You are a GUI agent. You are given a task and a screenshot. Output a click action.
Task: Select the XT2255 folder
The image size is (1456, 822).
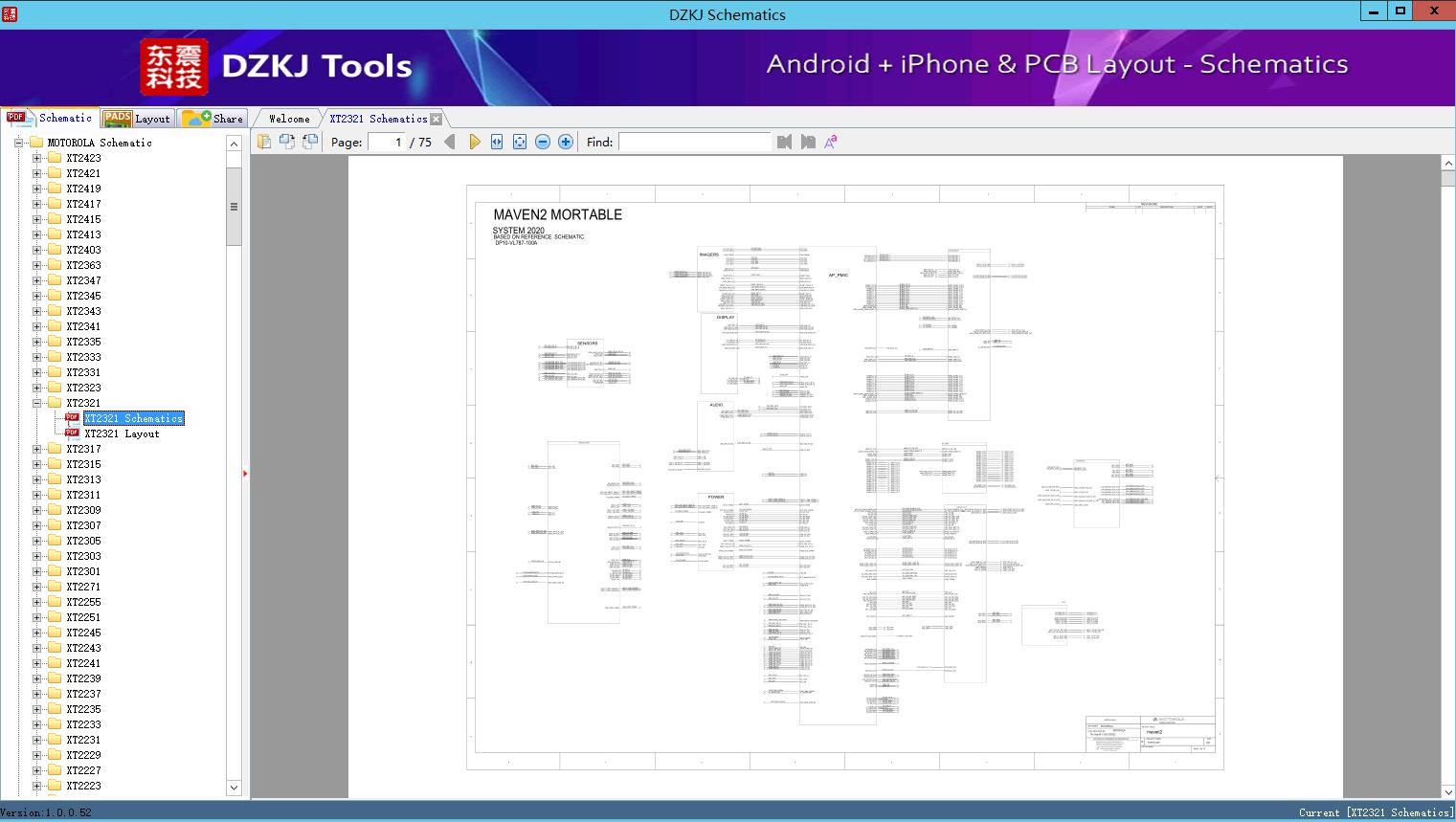tap(83, 602)
